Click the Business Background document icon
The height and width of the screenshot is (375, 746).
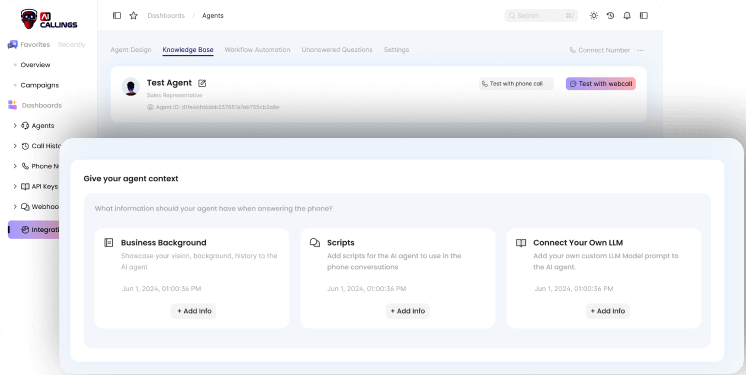click(x=108, y=243)
